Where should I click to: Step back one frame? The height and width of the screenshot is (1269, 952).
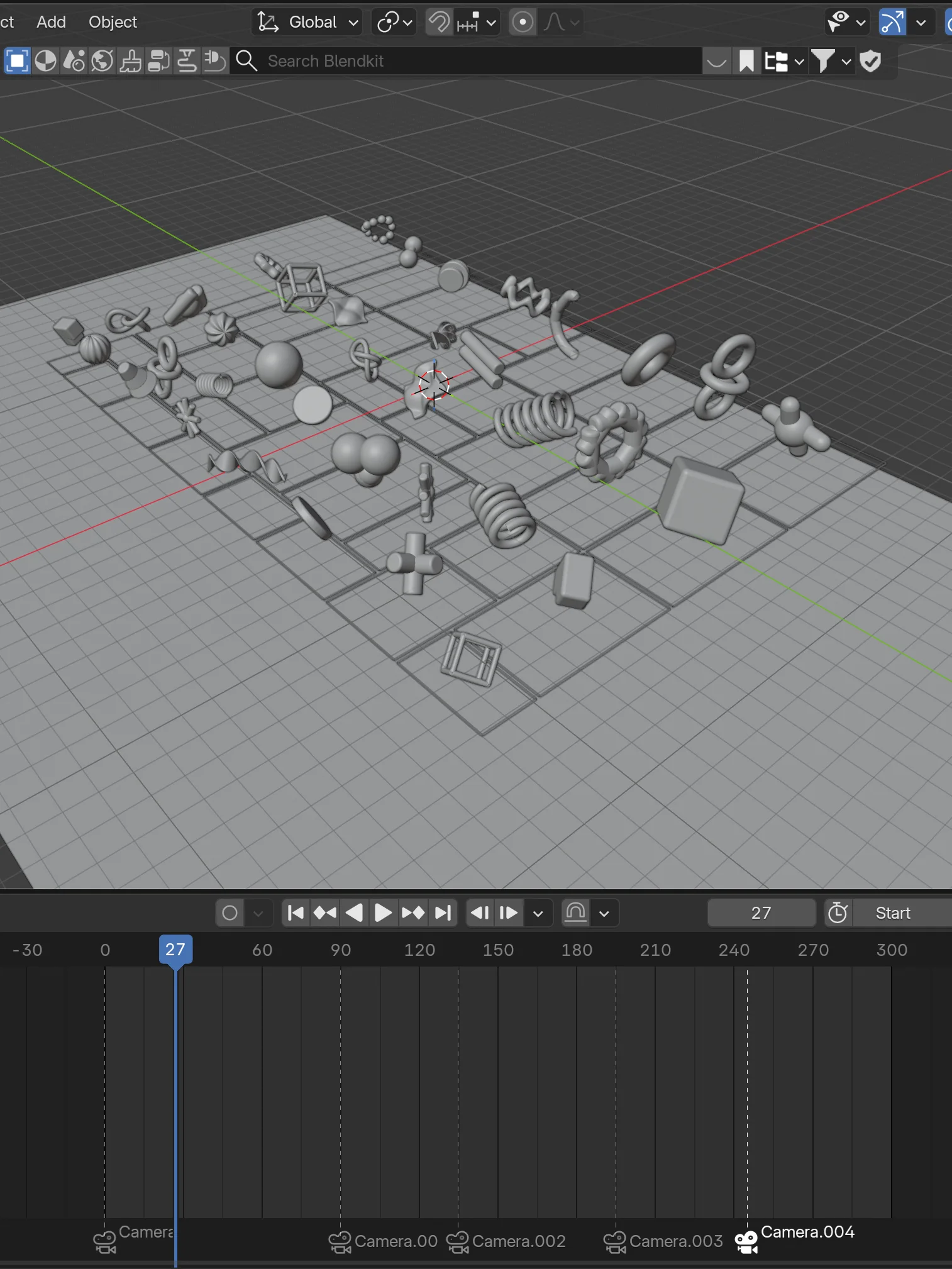point(480,913)
